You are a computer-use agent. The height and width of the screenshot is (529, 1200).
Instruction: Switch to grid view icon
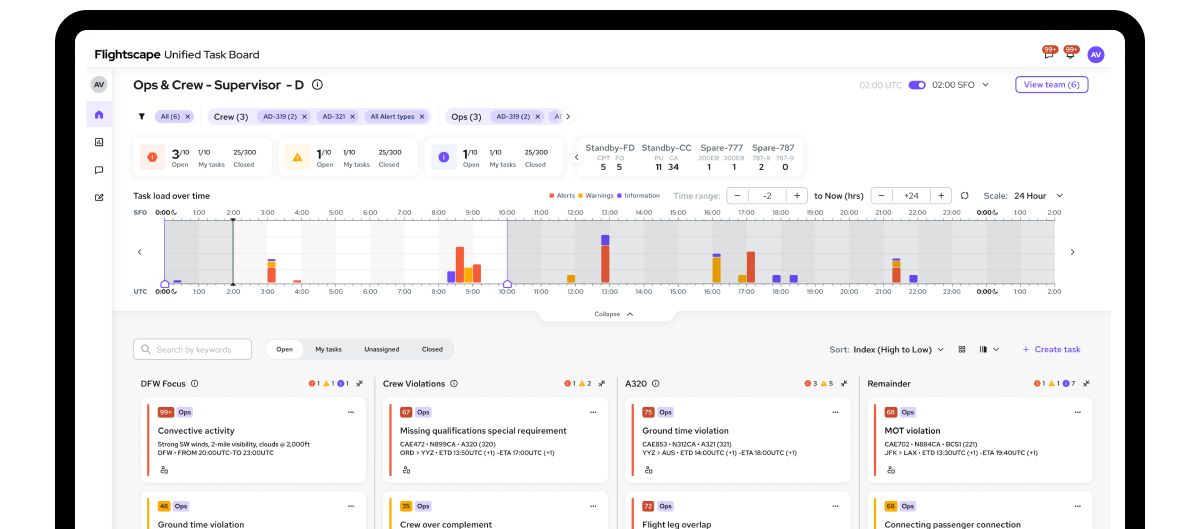coord(962,349)
